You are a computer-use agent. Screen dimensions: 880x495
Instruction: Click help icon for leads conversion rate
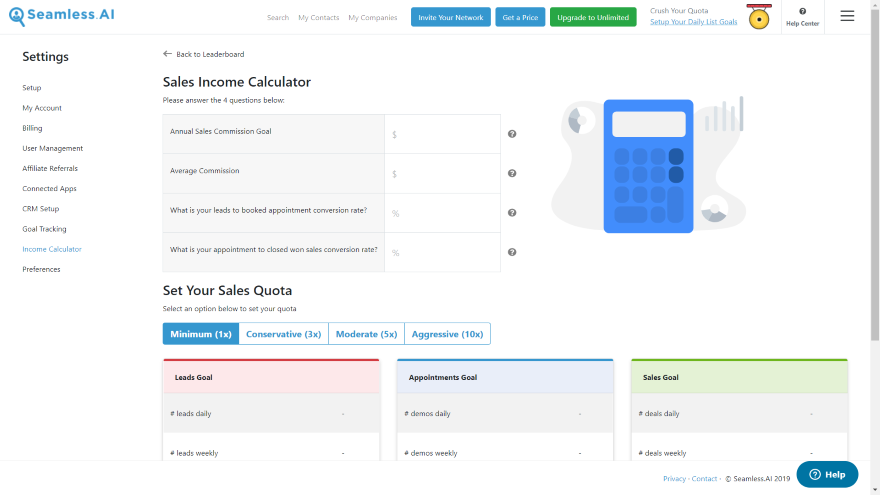512,213
